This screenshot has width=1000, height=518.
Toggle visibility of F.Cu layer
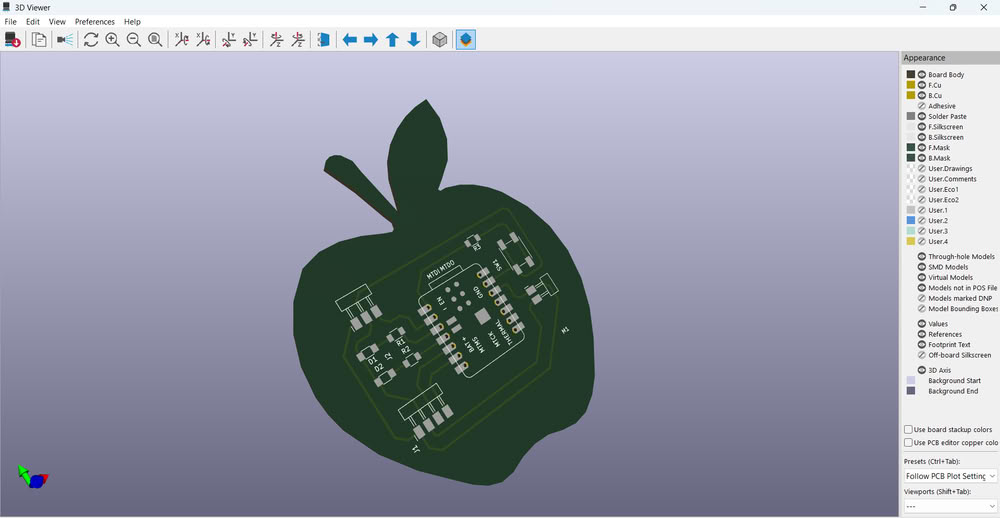(922, 85)
